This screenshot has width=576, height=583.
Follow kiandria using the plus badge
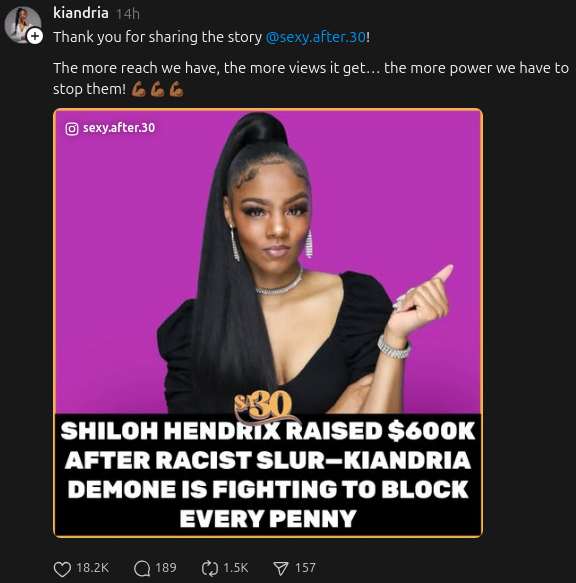[x=35, y=36]
